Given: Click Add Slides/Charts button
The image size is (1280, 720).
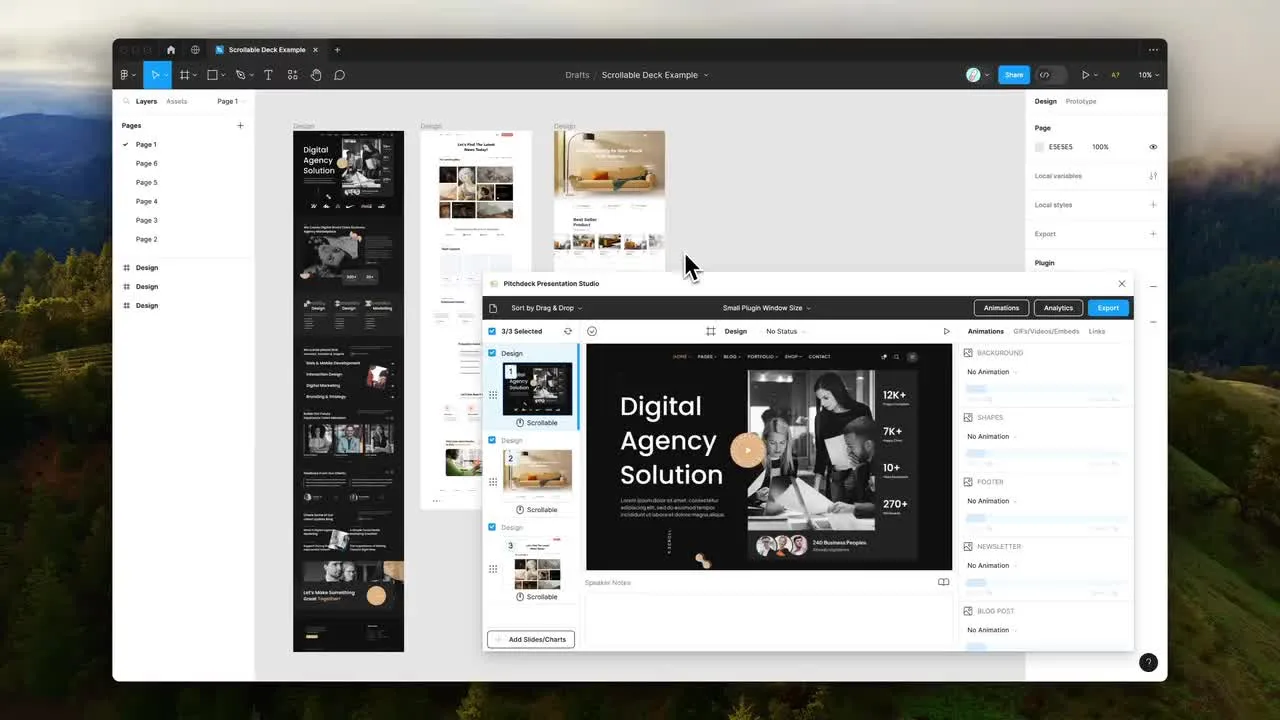Looking at the screenshot, I should [531, 639].
